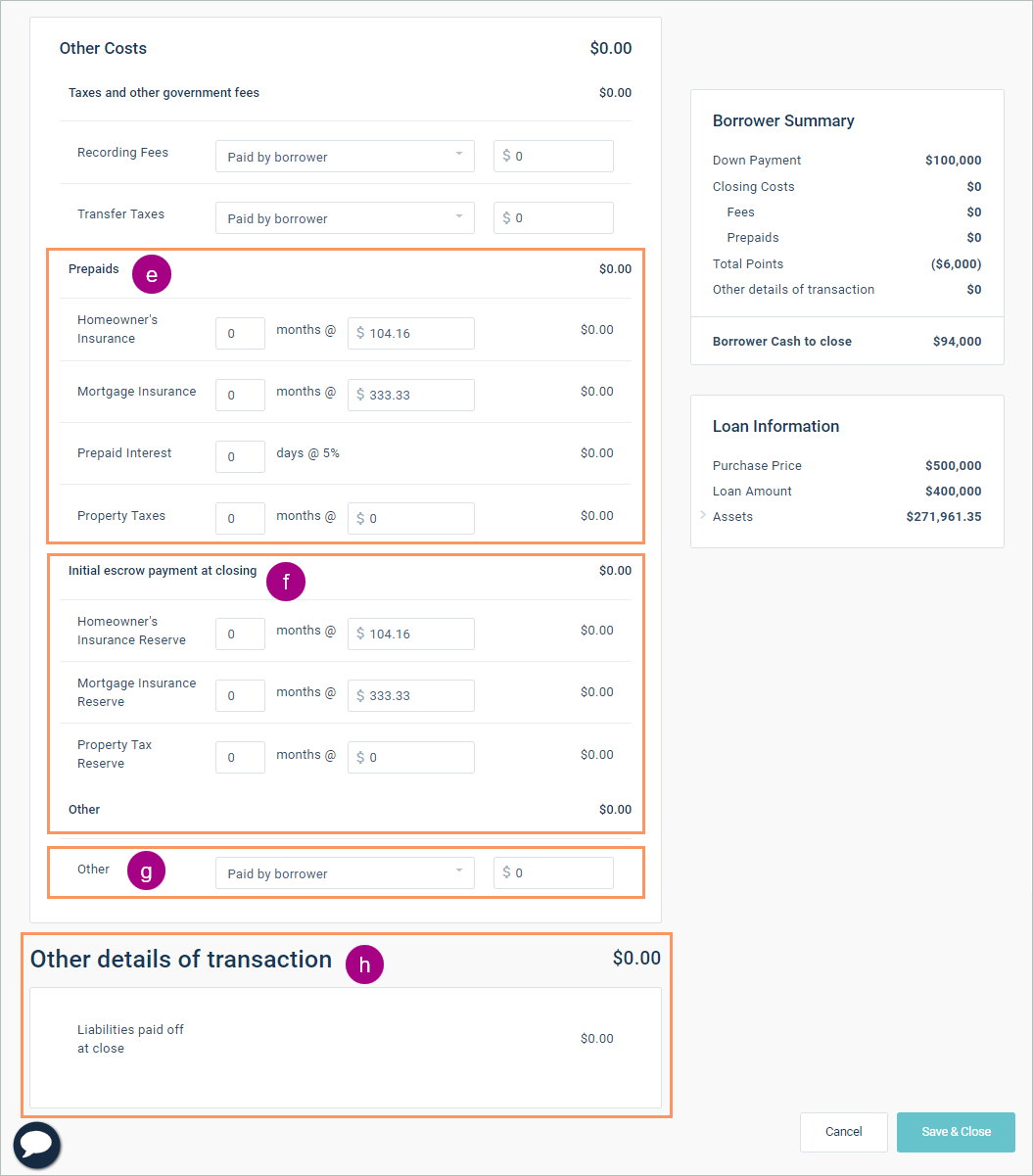Select the Transfer Taxes label
This screenshot has width=1033, height=1176.
[x=120, y=214]
